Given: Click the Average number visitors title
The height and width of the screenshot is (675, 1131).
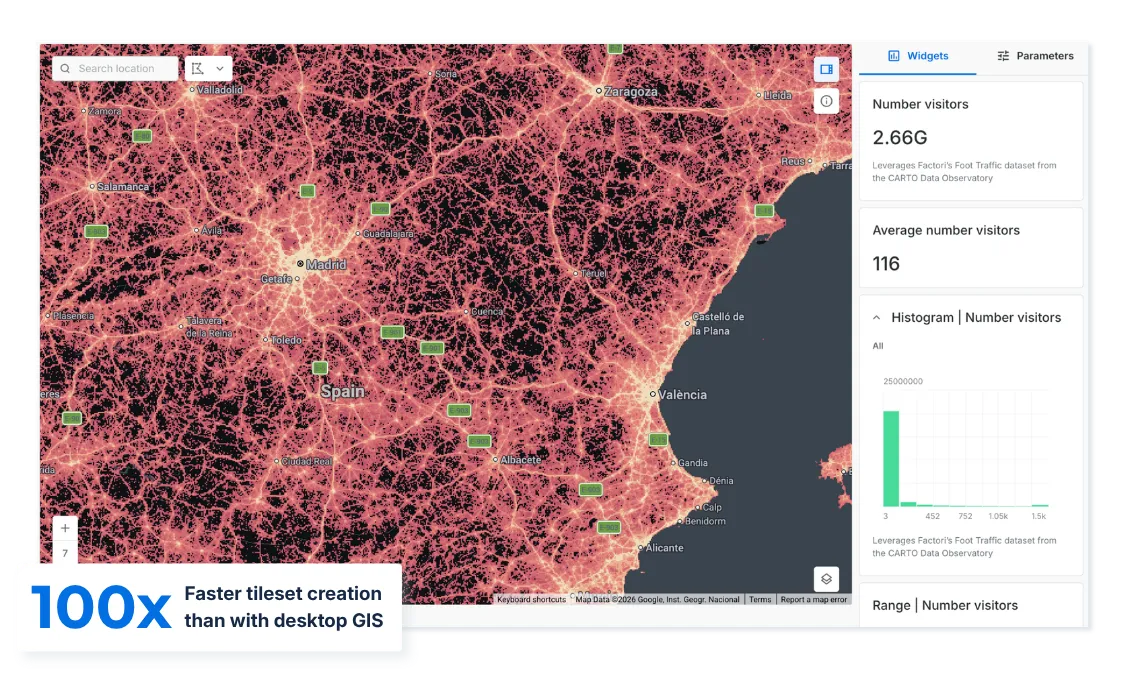Looking at the screenshot, I should click(x=946, y=230).
